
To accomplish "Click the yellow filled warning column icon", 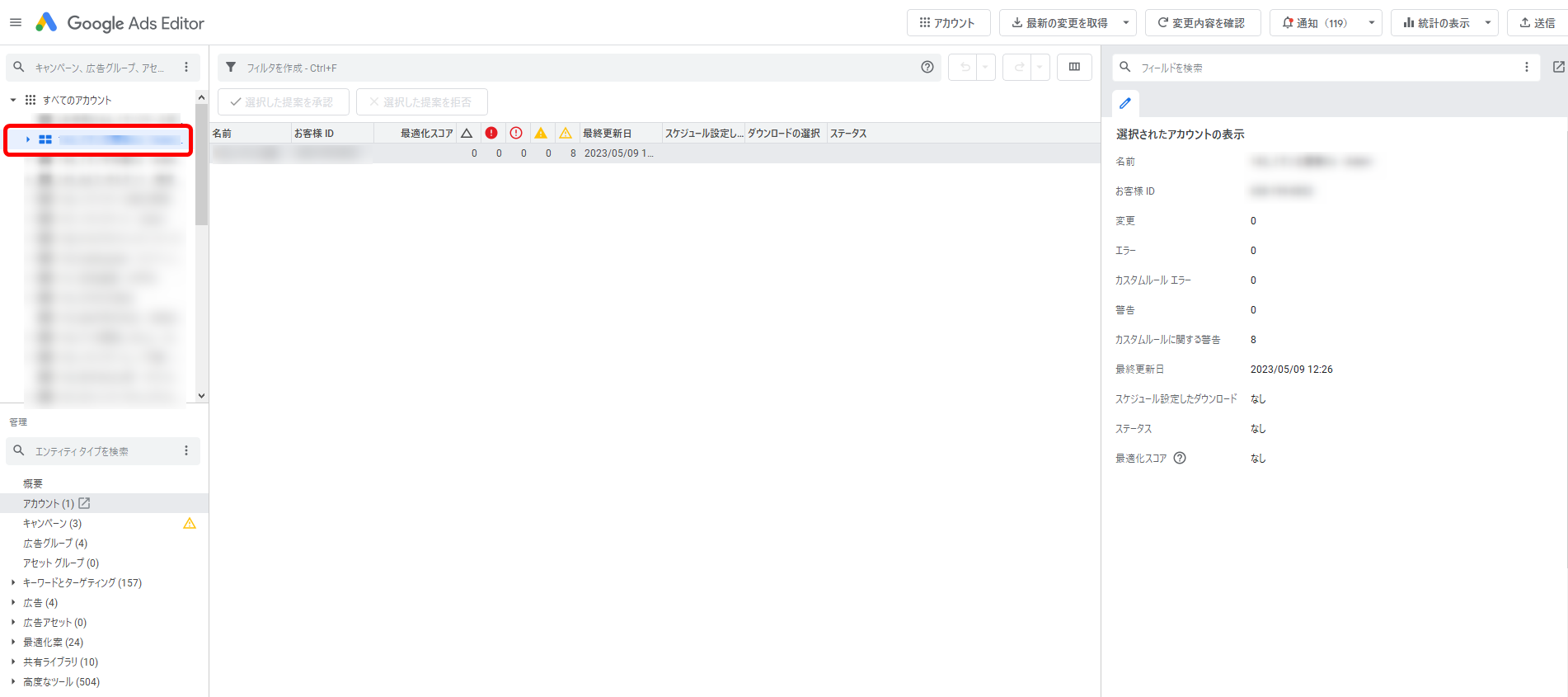I will click(541, 133).
